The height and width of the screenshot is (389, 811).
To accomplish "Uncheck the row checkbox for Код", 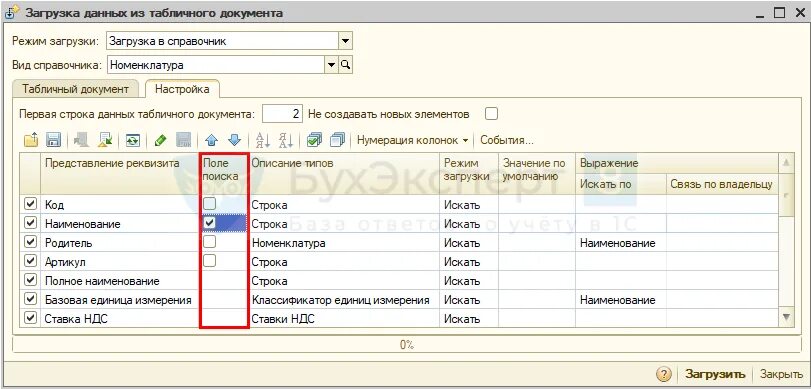I will pyautogui.click(x=31, y=204).
